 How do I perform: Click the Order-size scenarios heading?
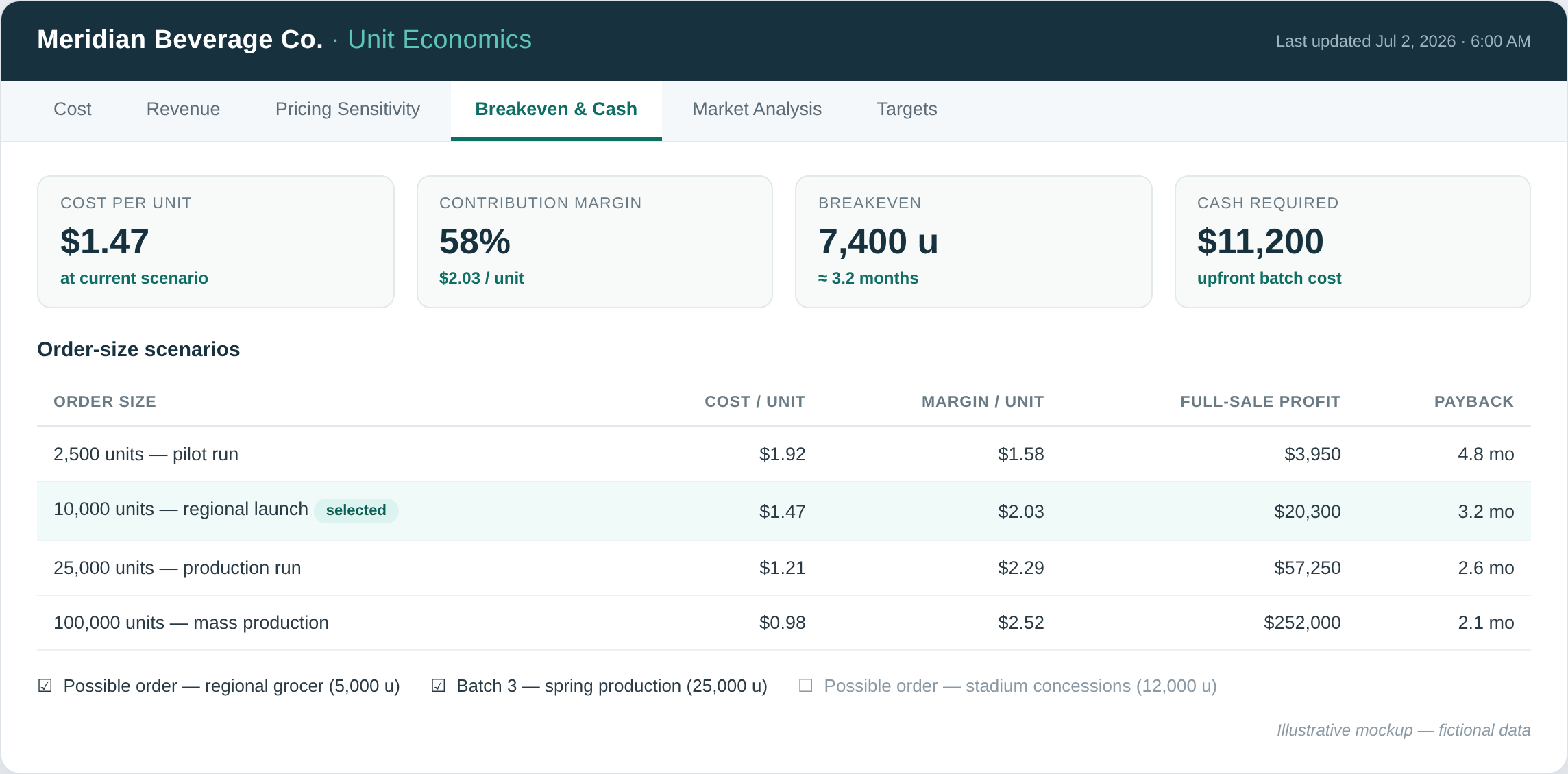(x=138, y=349)
